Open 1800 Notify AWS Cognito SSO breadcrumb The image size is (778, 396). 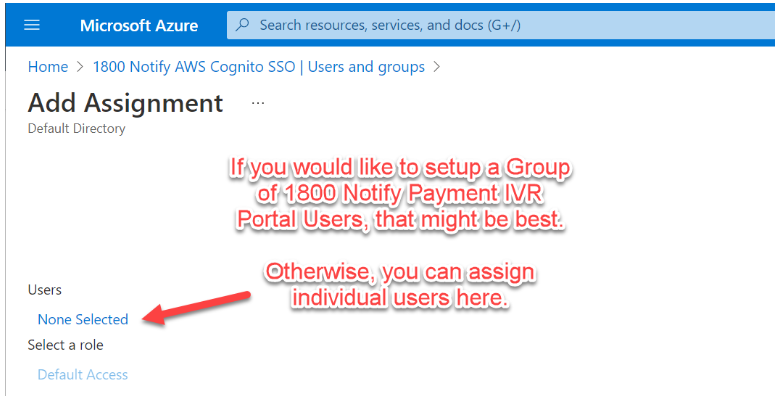259,67
